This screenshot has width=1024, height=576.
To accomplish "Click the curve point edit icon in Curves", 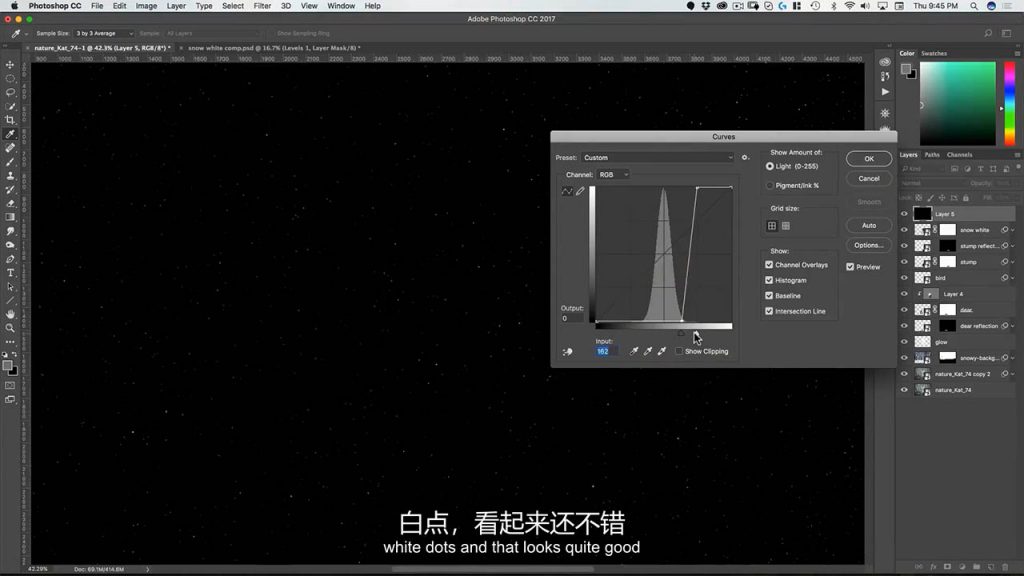I will point(567,191).
